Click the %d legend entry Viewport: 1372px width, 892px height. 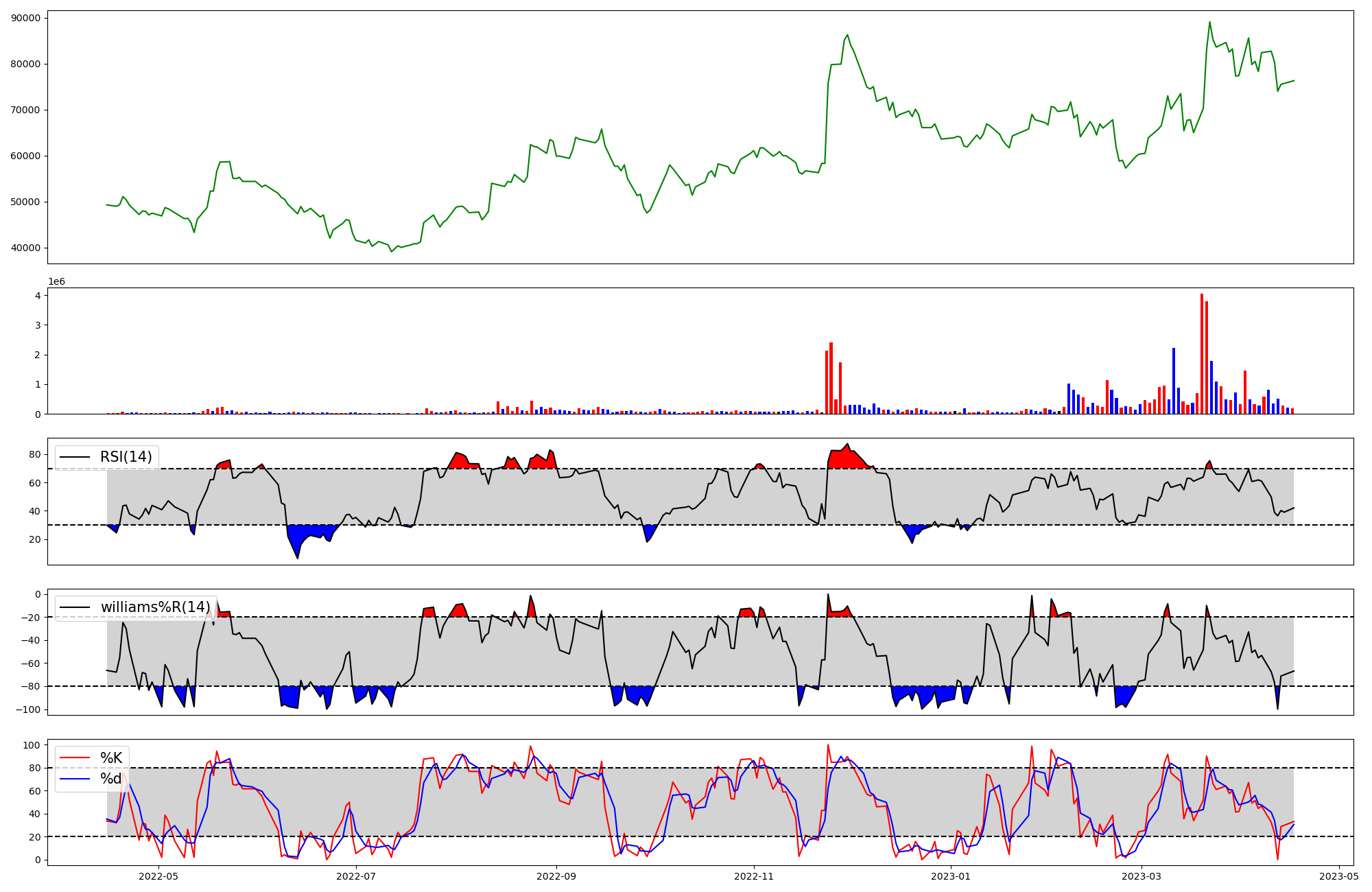(111, 779)
